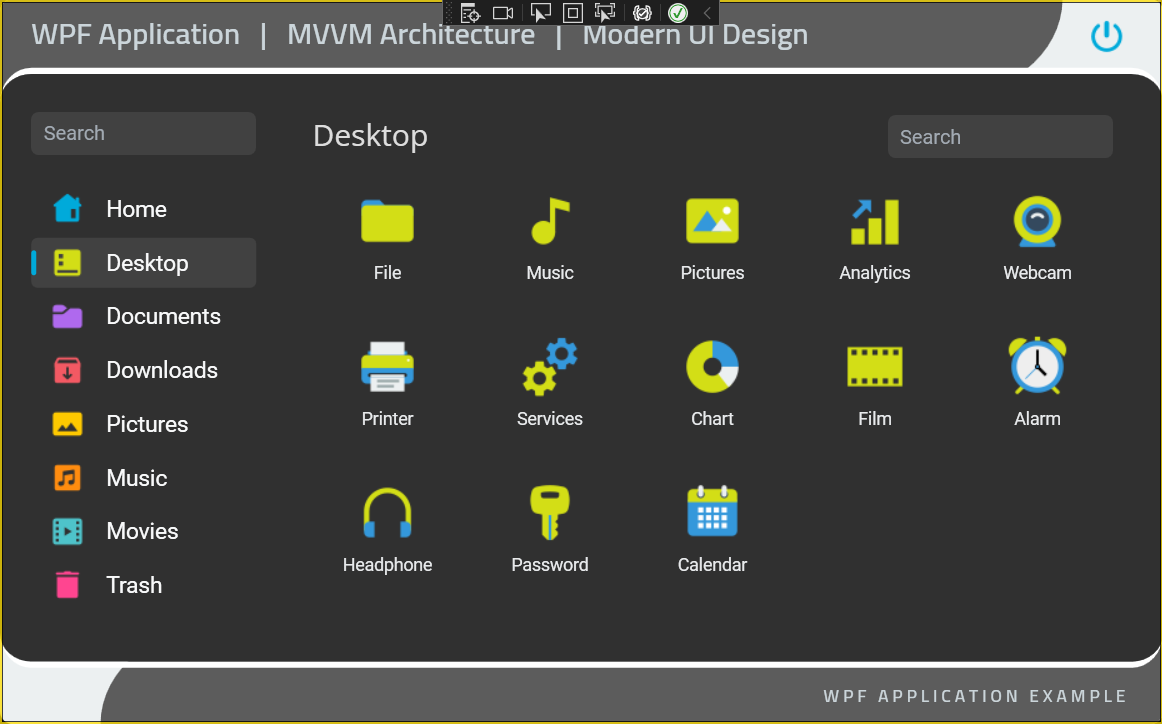Toggle Track Focused Element in debug toolbar
The image size is (1162, 724).
(x=605, y=13)
